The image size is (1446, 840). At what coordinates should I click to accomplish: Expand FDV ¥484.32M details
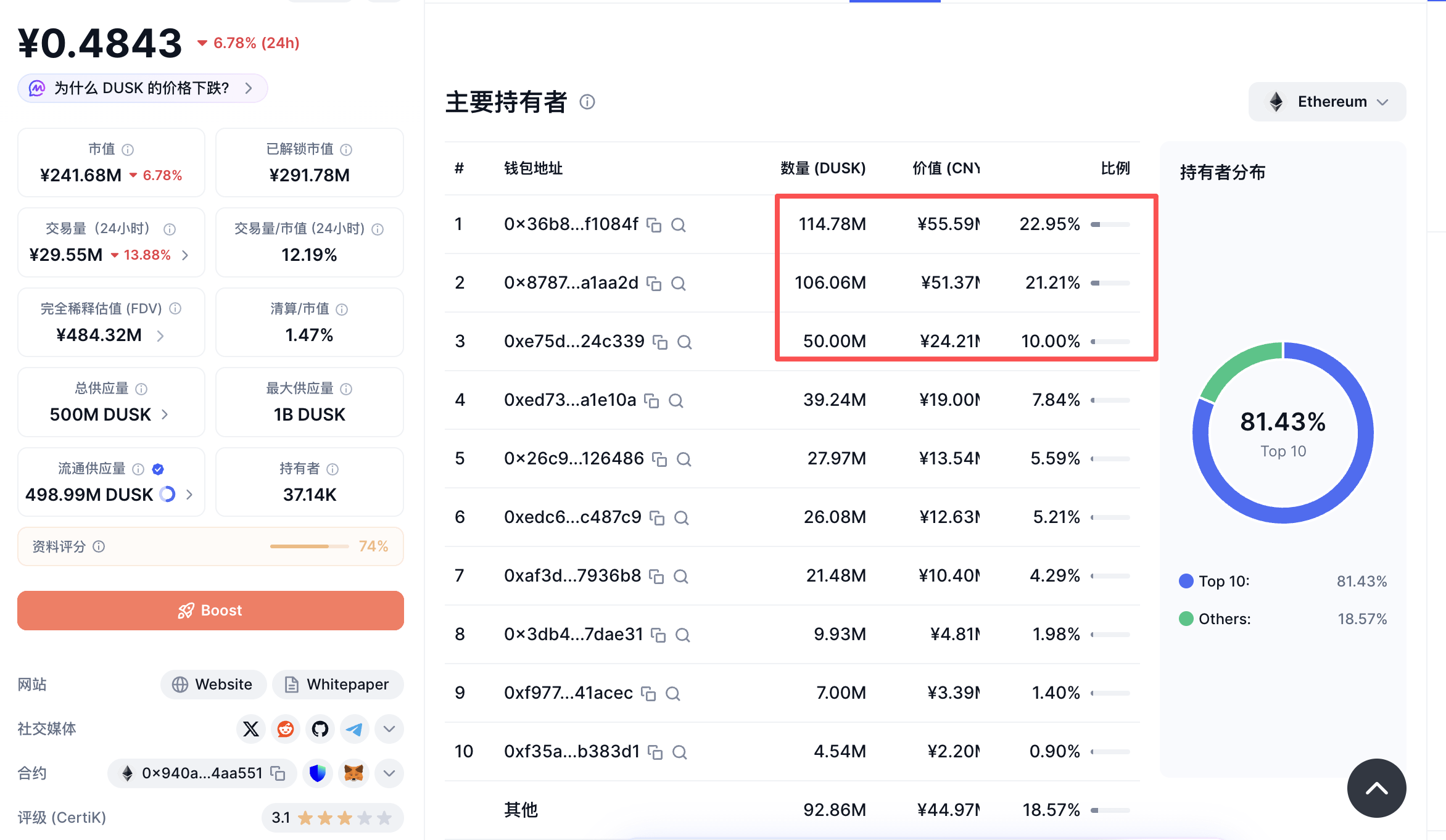pyautogui.click(x=160, y=336)
